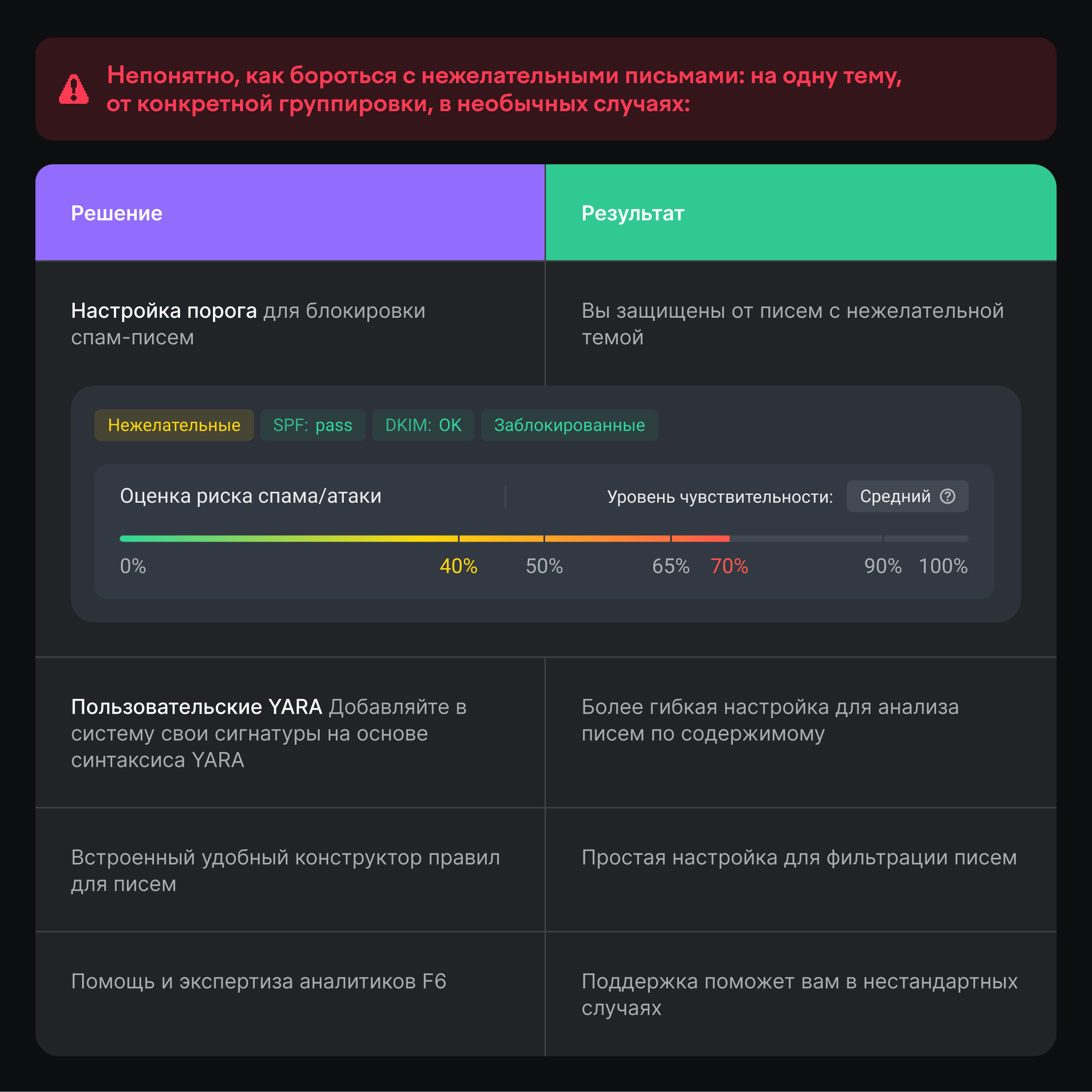Open the Средний sensitivity level dropdown
The width and height of the screenshot is (1092, 1092).
tap(907, 496)
